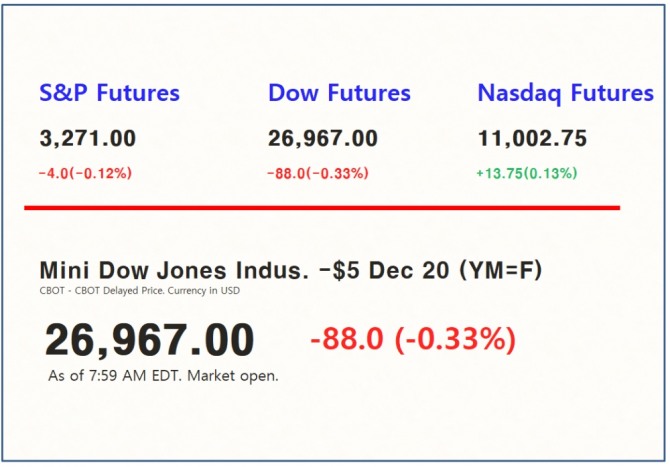Click the small Dow Futures price under the heading
This screenshot has width=670, height=467.
(323, 139)
